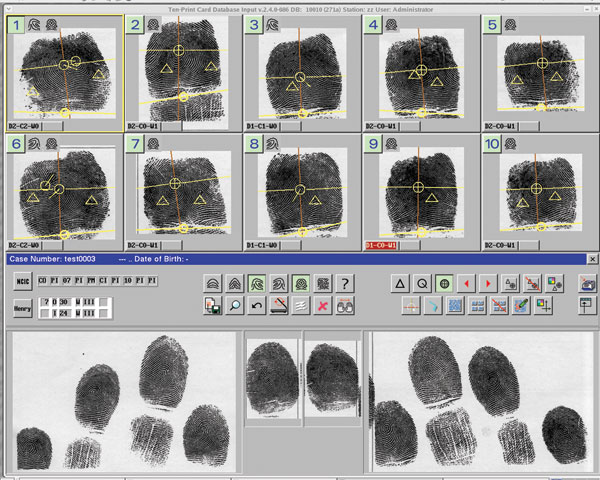This screenshot has height=480, width=600.
Task: Click the number 6 finger label
Action: 16,144
